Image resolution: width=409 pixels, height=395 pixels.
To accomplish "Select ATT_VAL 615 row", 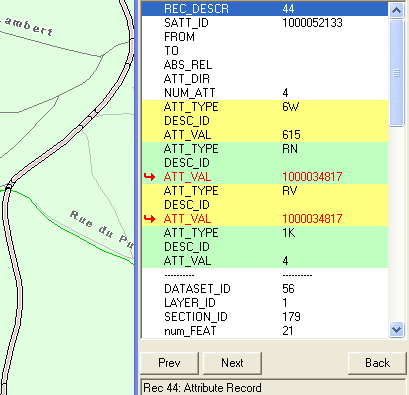I will click(265, 135).
